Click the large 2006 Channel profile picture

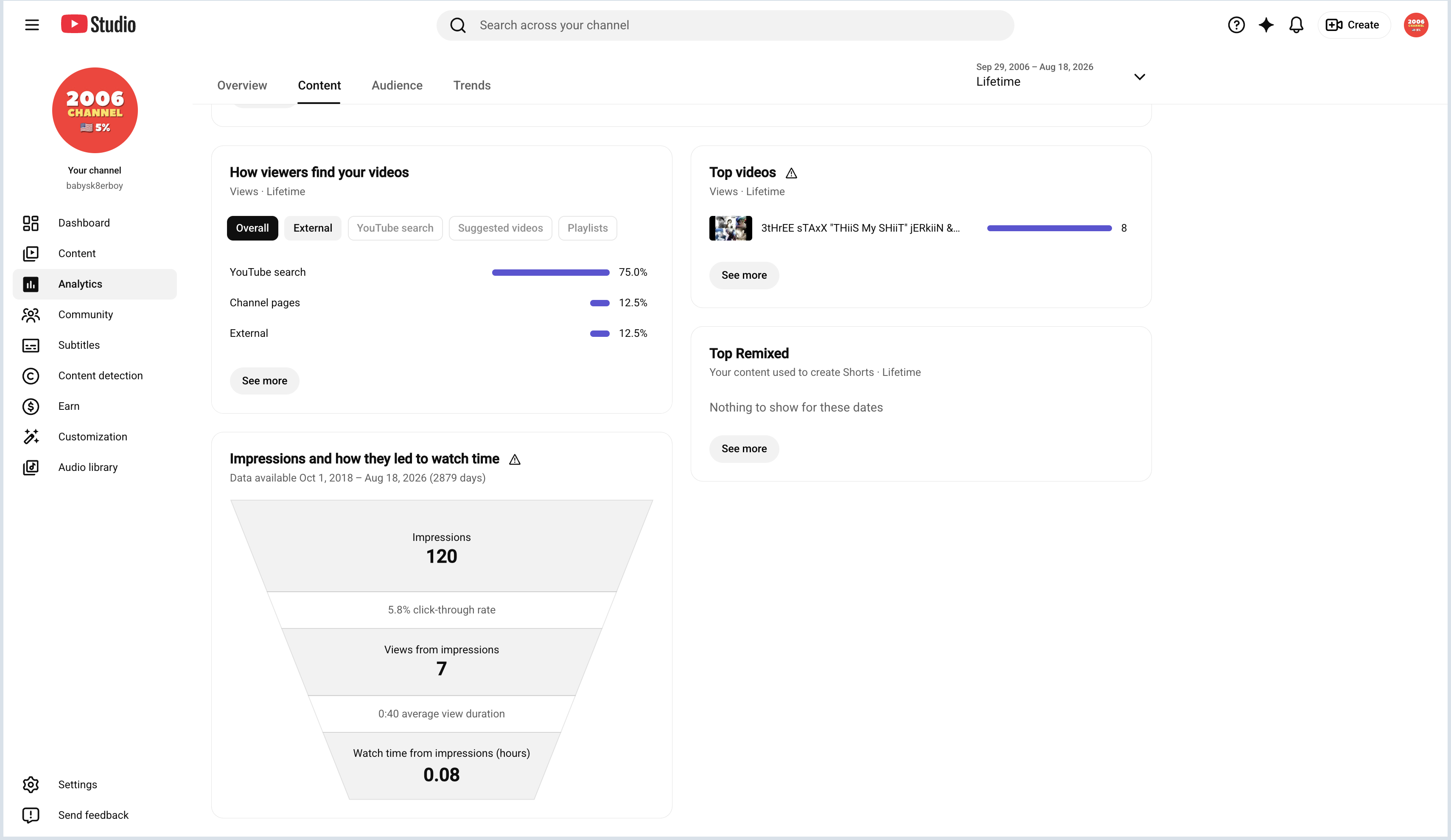95,110
